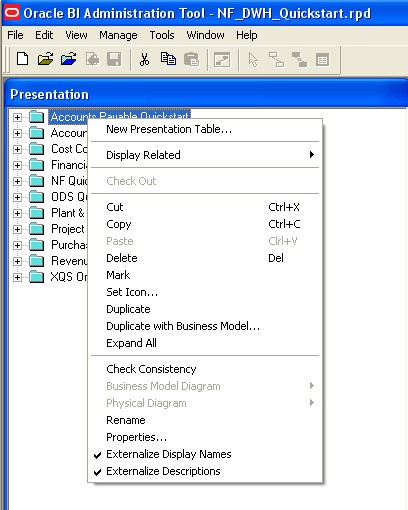This screenshot has width=408, height=510.
Task: Select the Financi tree item
Action: click(x=69, y=165)
